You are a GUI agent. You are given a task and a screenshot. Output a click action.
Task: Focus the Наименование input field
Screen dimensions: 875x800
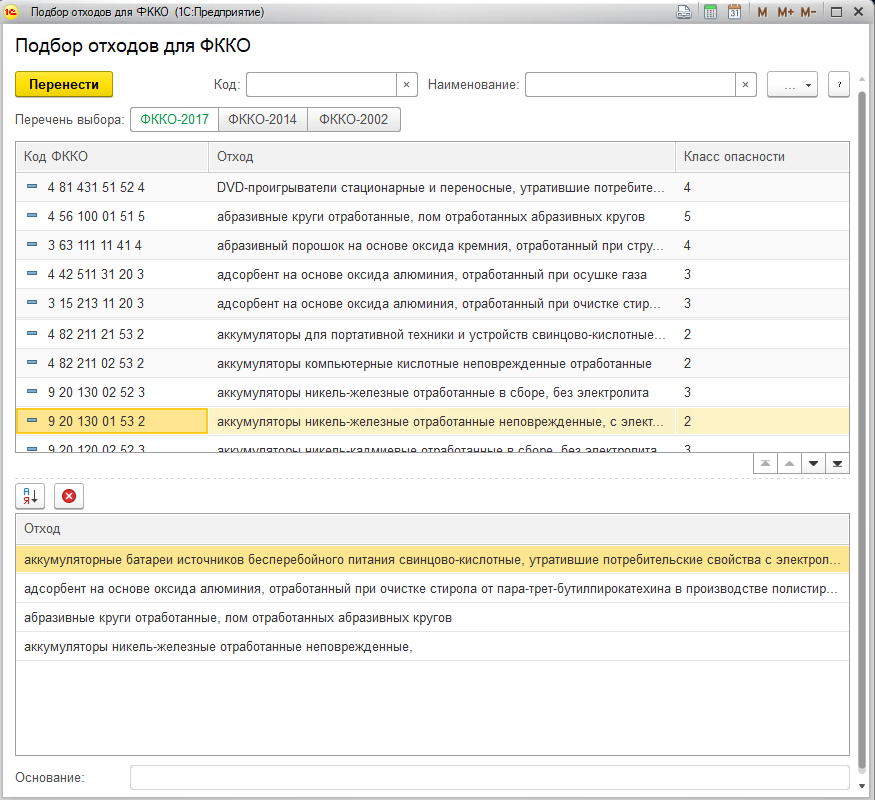point(630,85)
